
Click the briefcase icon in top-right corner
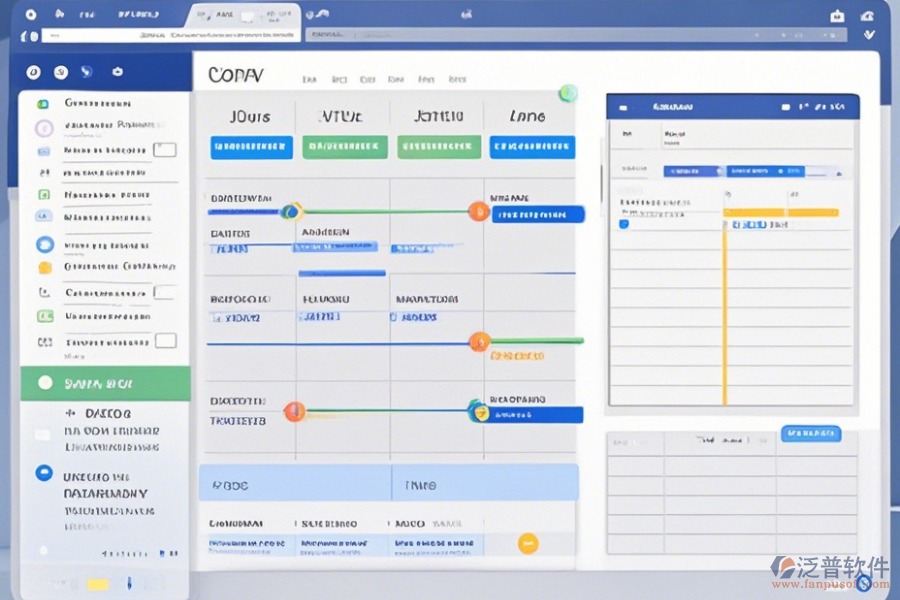click(837, 16)
